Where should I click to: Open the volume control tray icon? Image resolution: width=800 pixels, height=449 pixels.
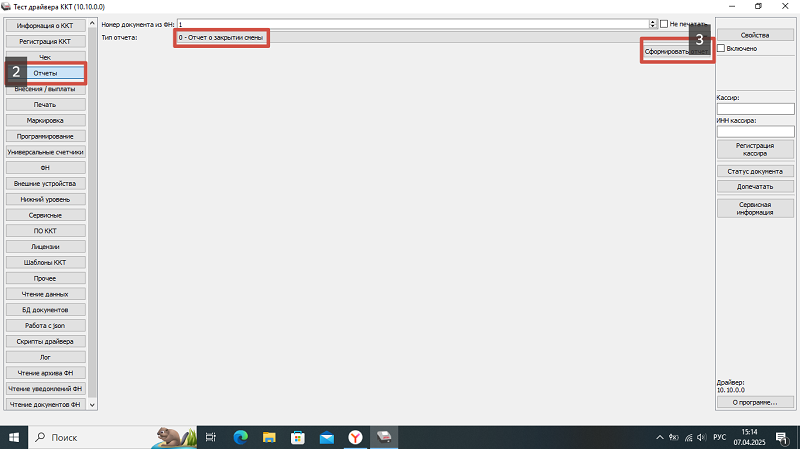[x=702, y=437]
